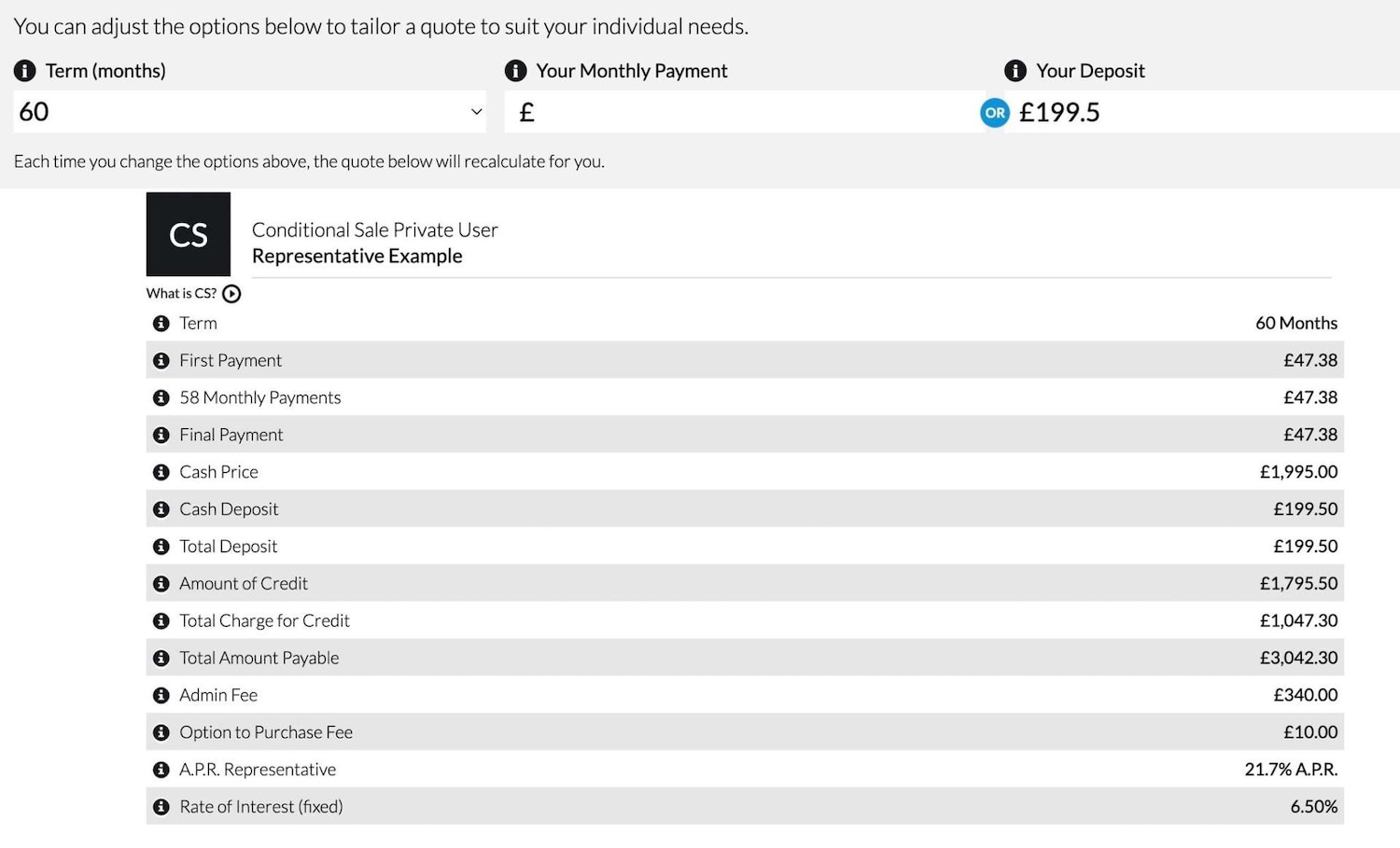Click info icon next to Your Deposit
The height and width of the screenshot is (848, 1400).
1015,71
